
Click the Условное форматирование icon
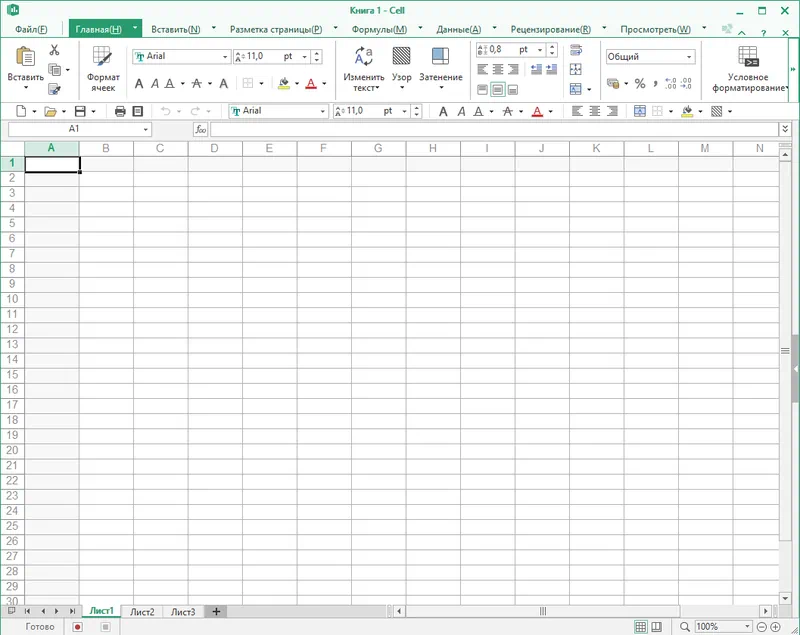point(747,68)
